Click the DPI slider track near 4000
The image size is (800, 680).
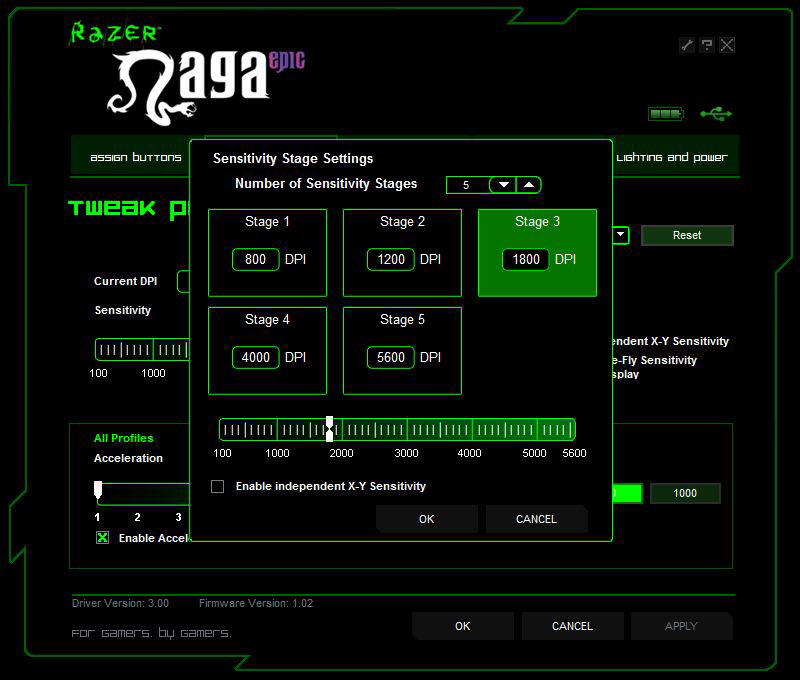tap(471, 430)
